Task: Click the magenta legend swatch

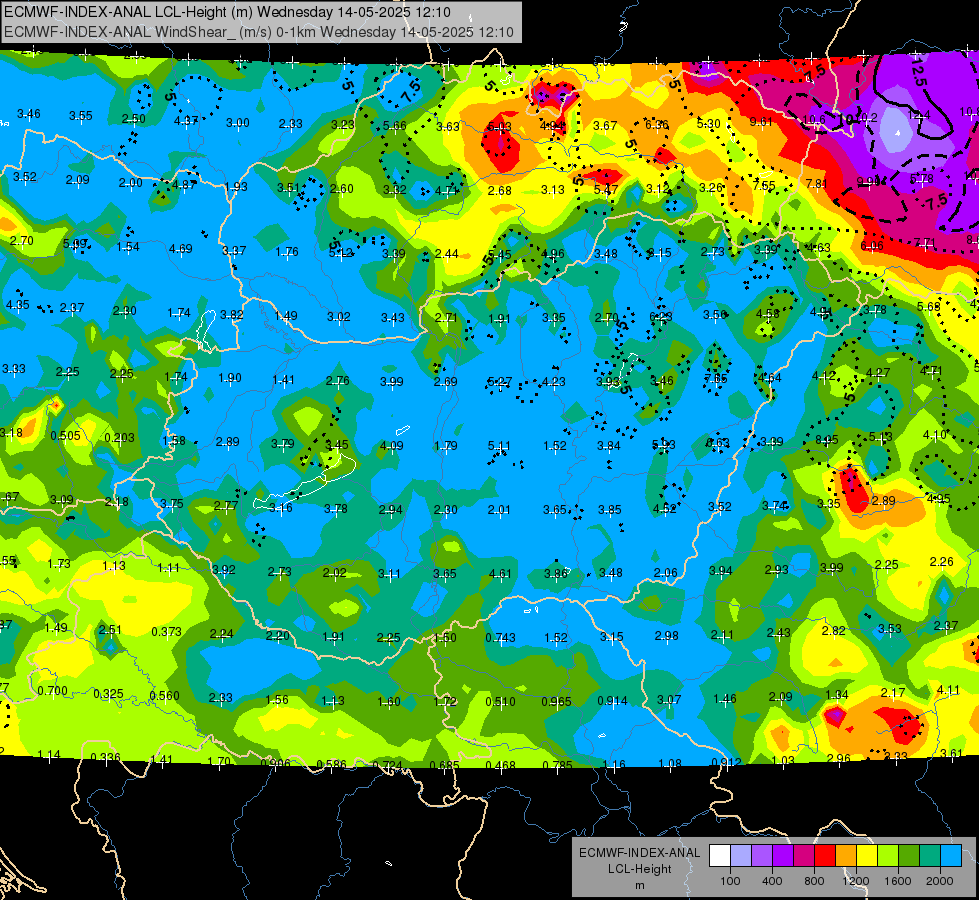Action: point(804,856)
